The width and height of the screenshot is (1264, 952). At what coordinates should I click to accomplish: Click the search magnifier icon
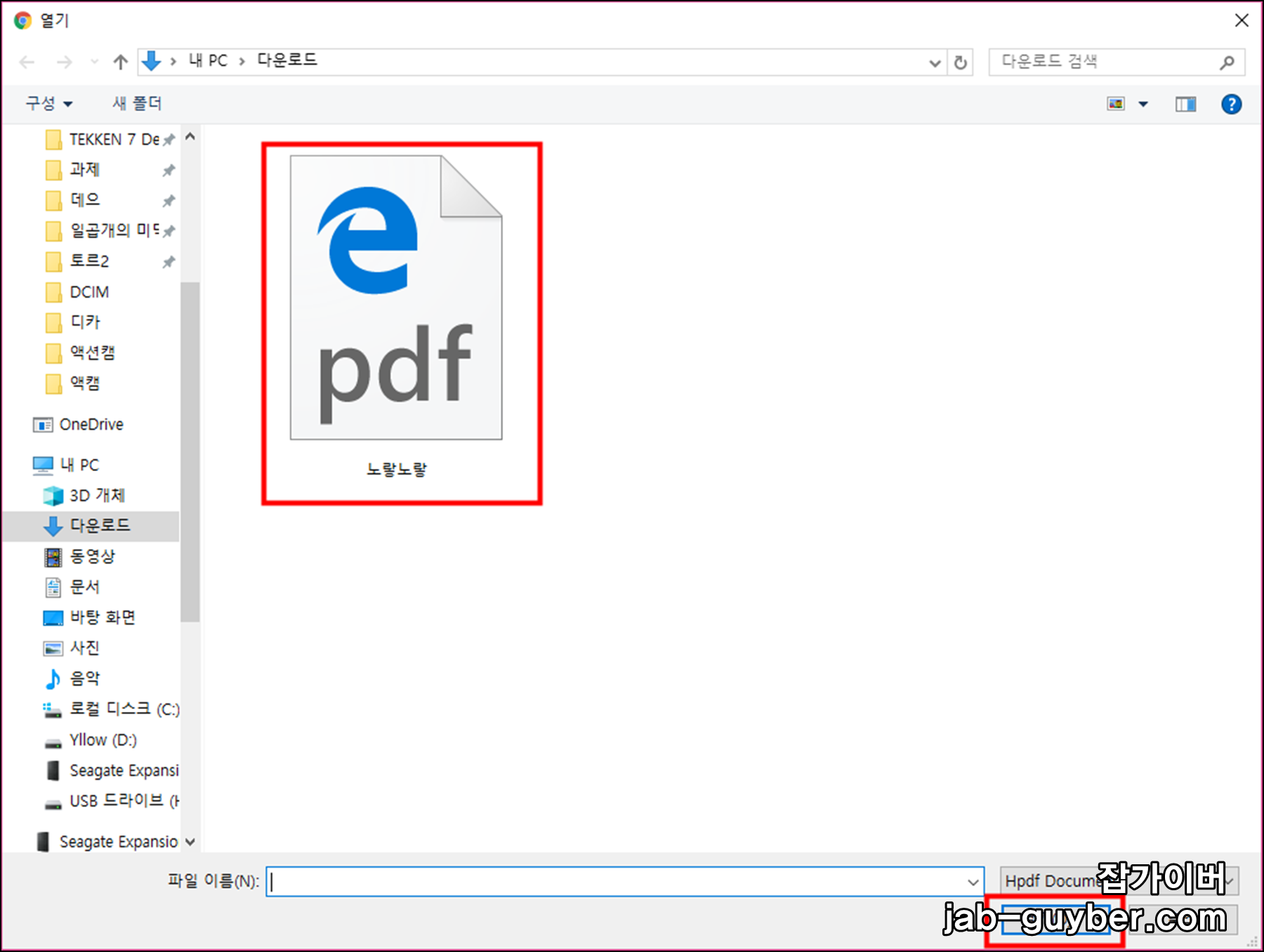pos(1227,62)
